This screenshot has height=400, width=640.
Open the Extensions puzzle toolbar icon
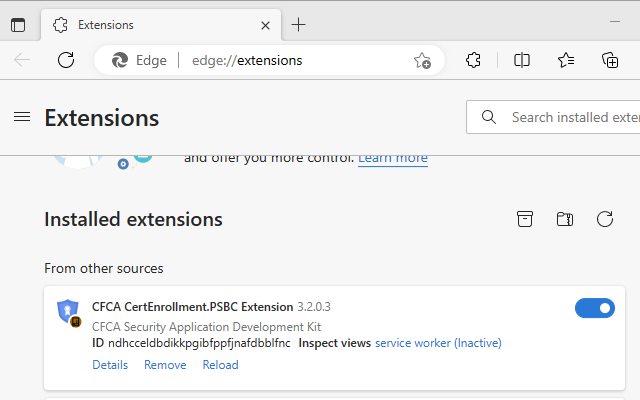click(474, 60)
